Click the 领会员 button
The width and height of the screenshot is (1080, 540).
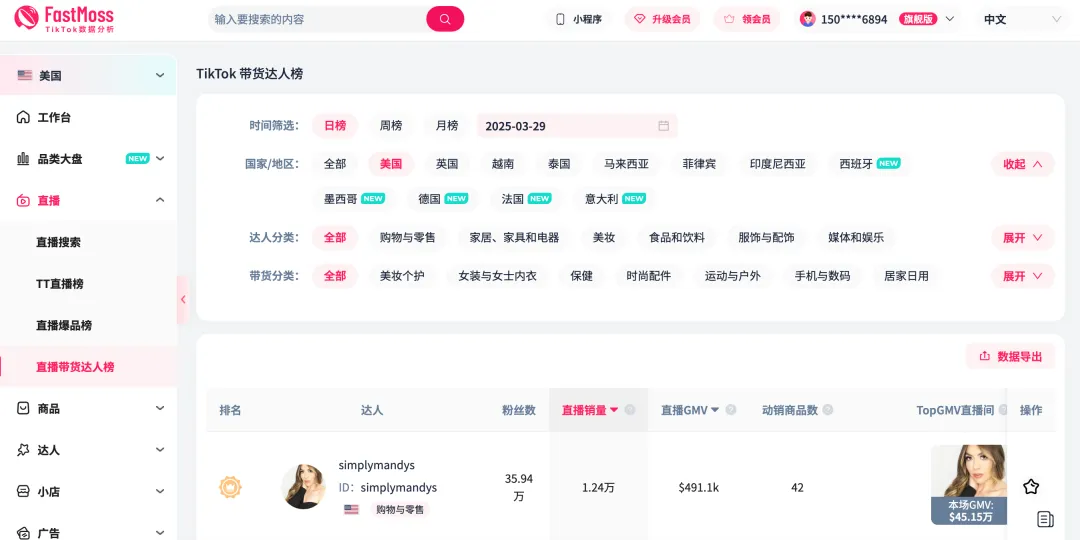pyautogui.click(x=747, y=19)
